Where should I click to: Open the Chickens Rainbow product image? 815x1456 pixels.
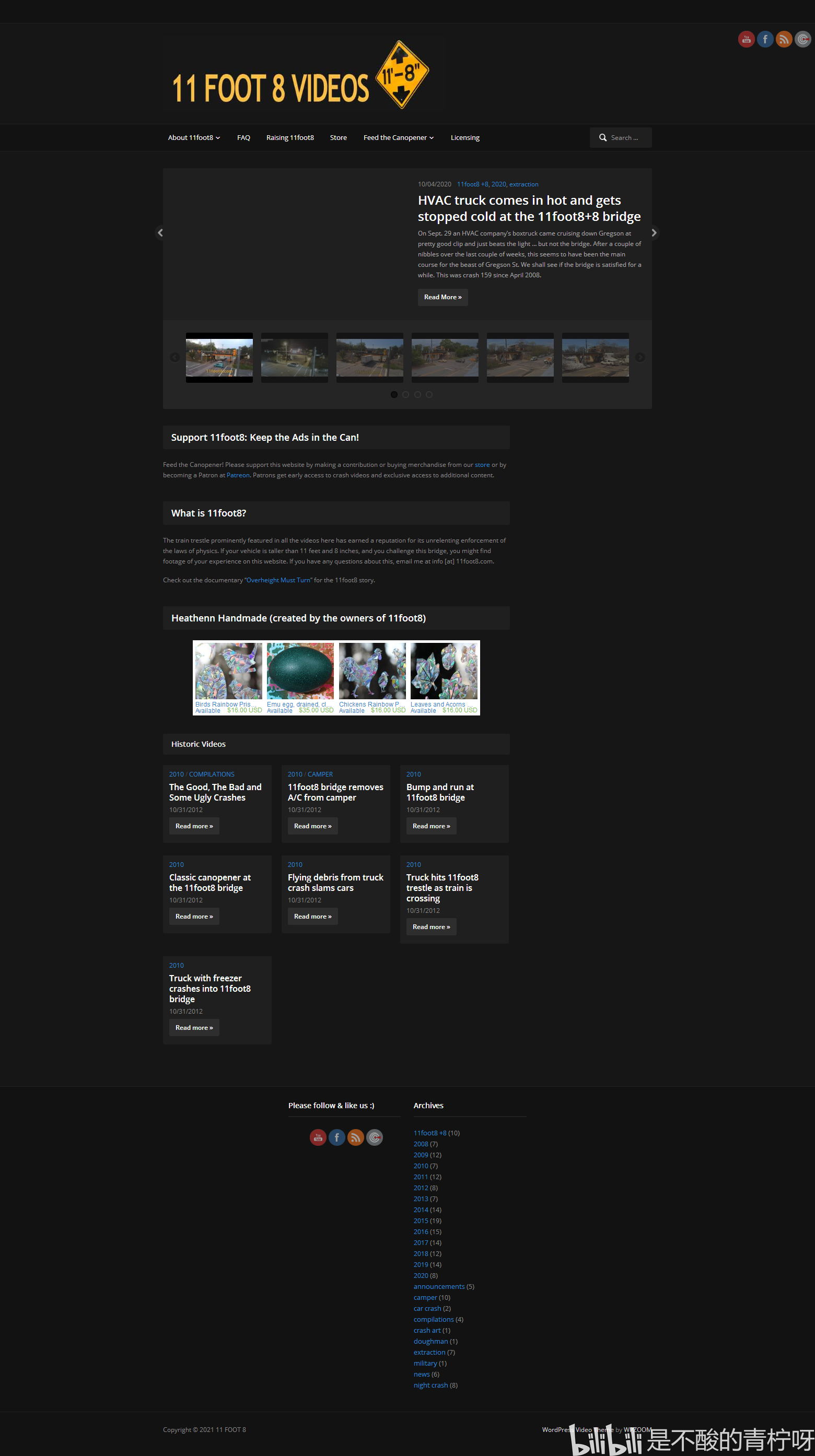[372, 671]
